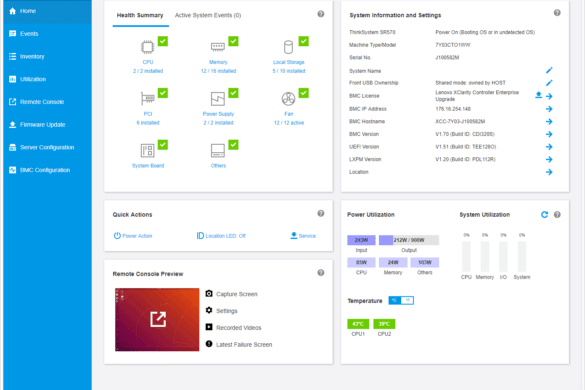This screenshot has height=390, width=585.
Task: Open BMC IP Address settings arrow
Action: [x=549, y=109]
